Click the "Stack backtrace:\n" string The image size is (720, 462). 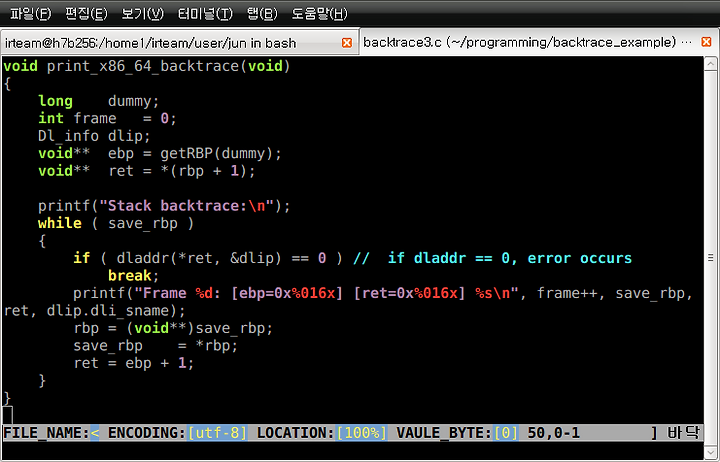point(186,206)
